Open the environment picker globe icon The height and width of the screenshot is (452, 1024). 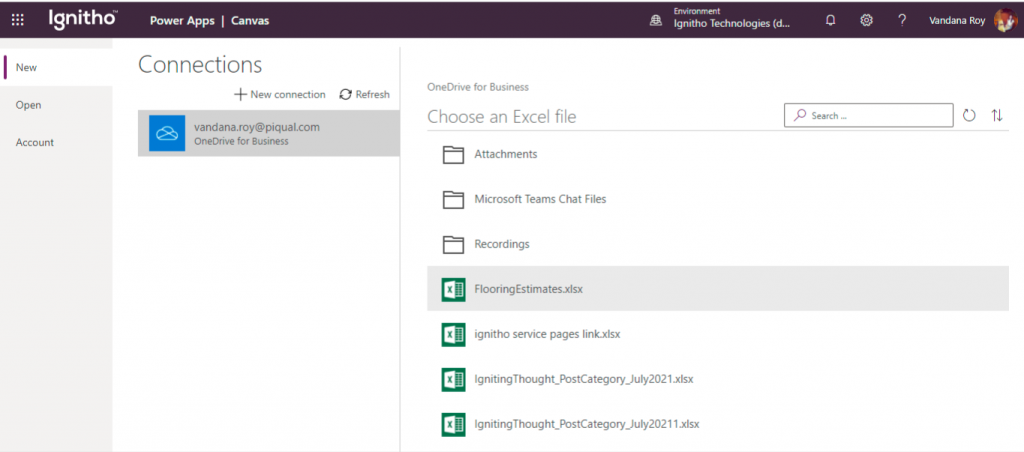(x=655, y=20)
